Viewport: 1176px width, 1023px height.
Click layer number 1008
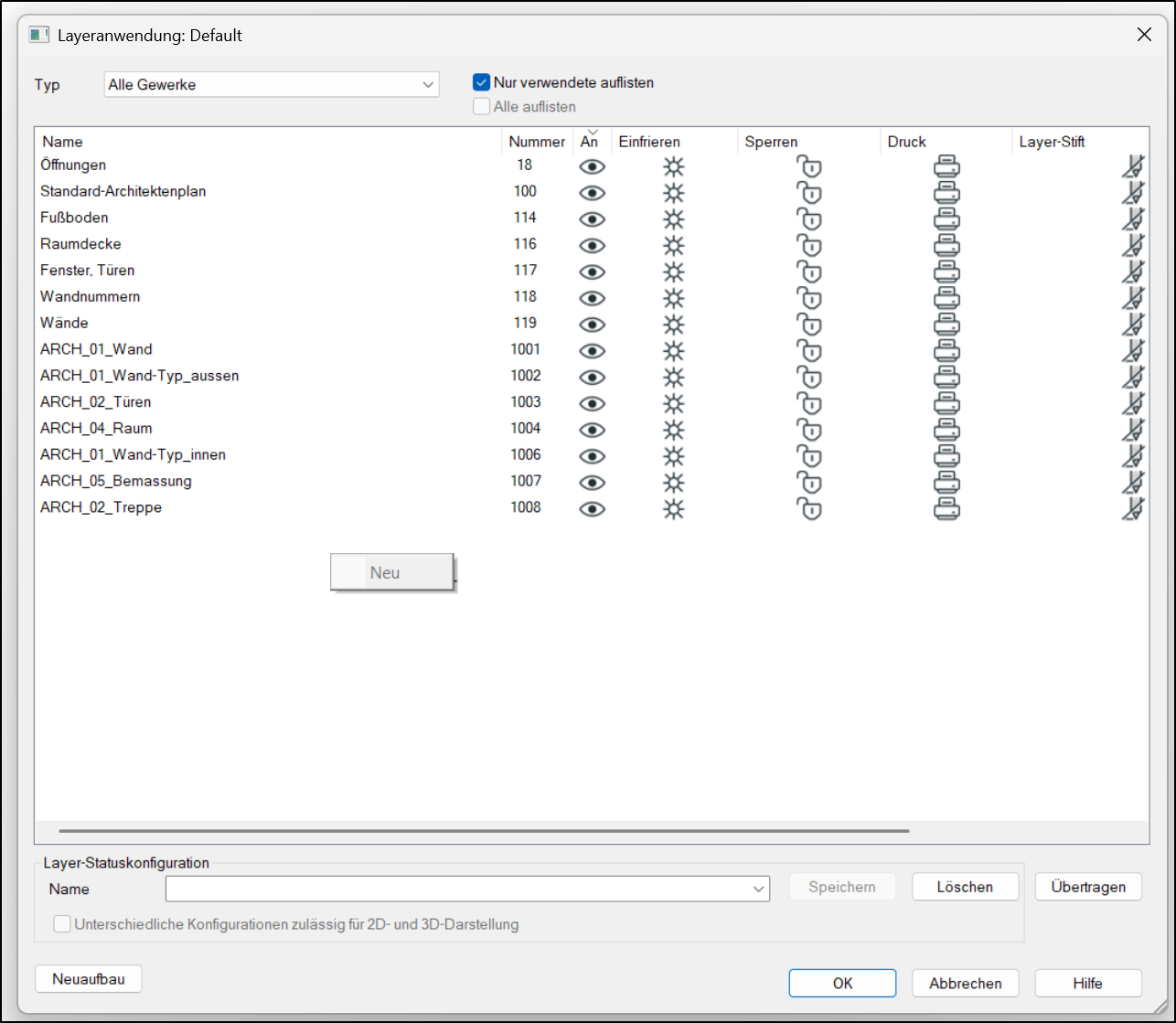pos(526,506)
